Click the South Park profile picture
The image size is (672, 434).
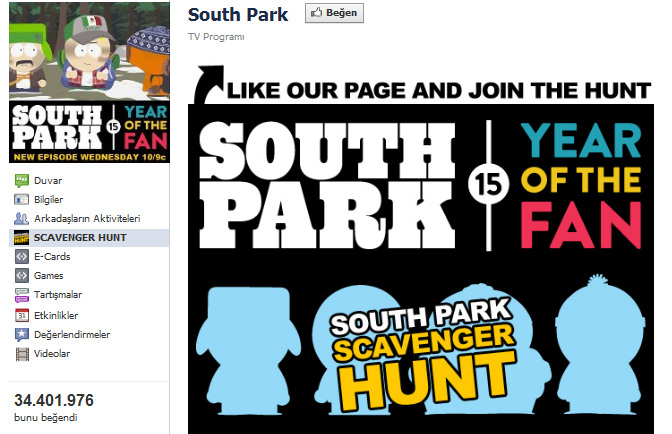[89, 83]
